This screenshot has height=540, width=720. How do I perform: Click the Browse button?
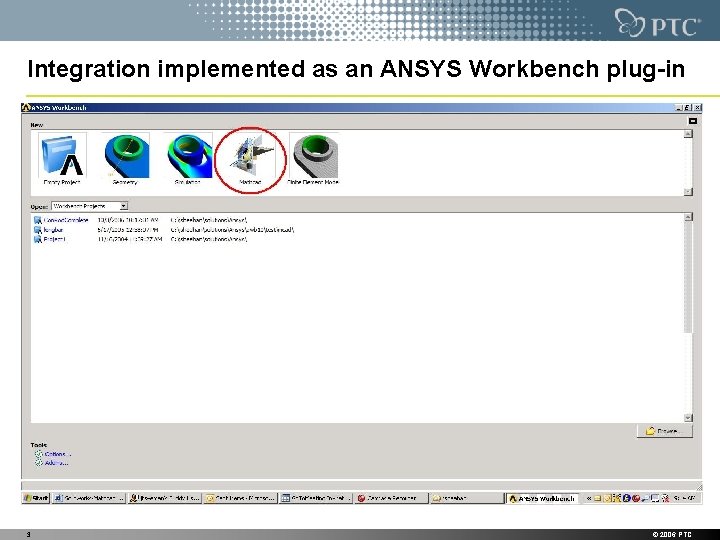(664, 431)
